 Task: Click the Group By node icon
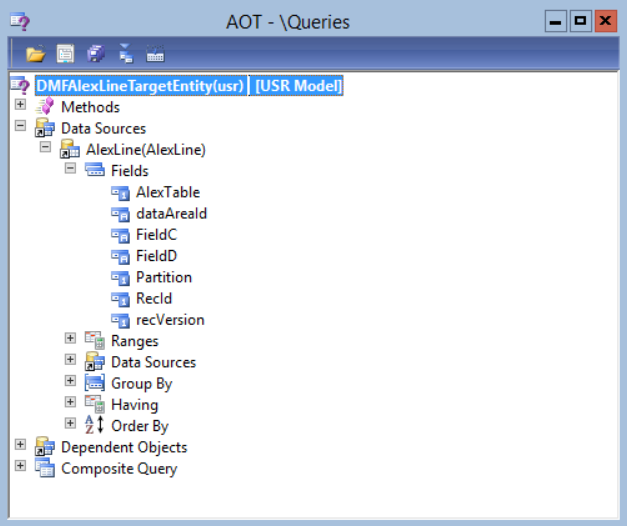(95, 383)
